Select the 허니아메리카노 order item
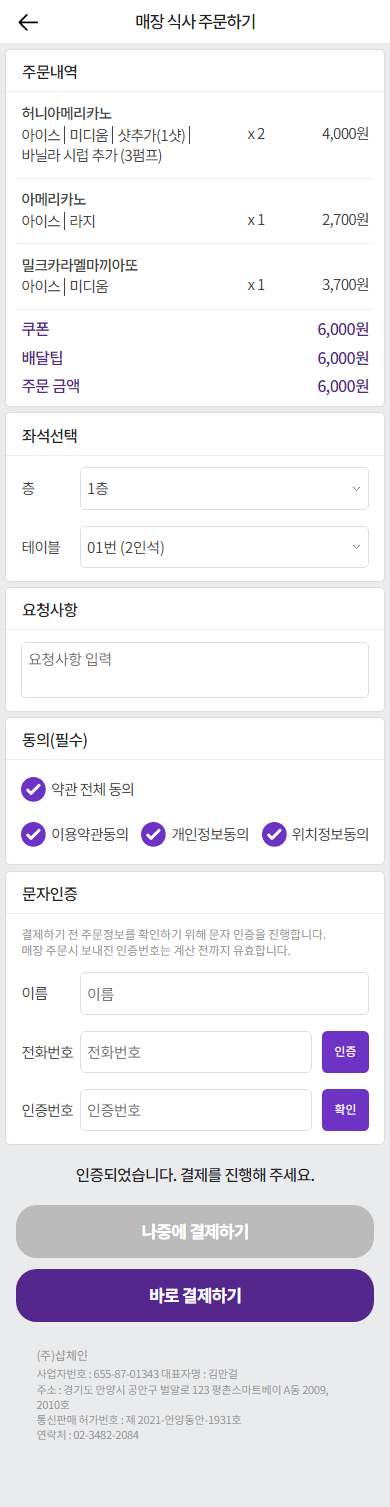Viewport: 390px width, 1507px height. pos(195,134)
